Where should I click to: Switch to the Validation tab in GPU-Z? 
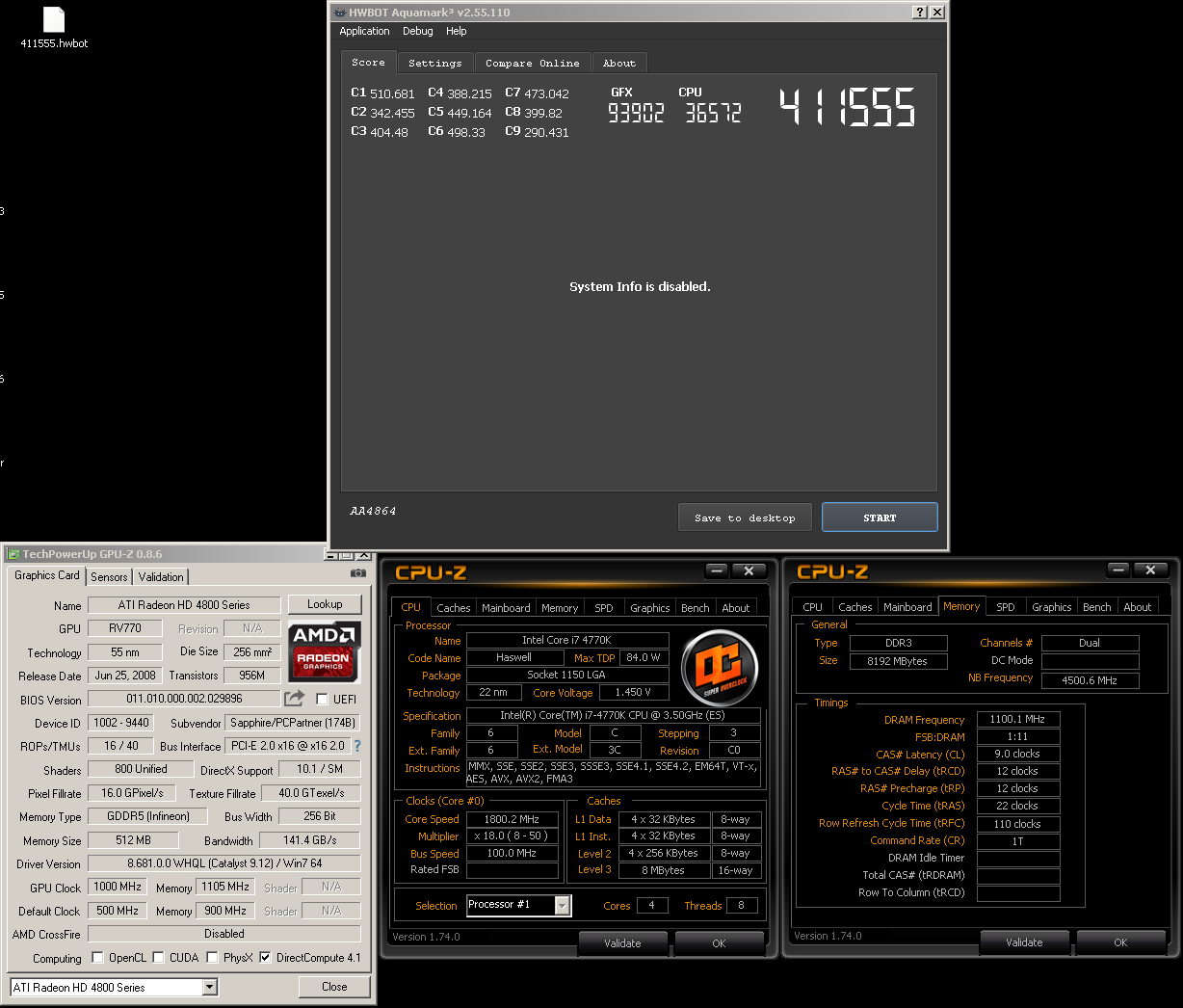click(x=161, y=576)
